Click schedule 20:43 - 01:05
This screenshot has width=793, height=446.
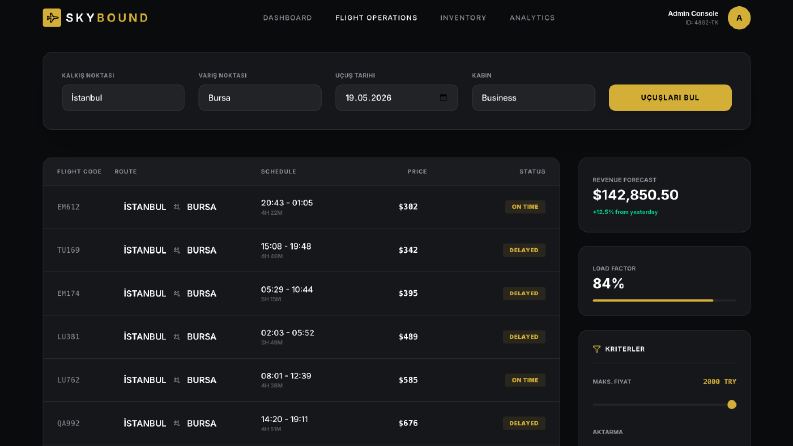coord(287,203)
